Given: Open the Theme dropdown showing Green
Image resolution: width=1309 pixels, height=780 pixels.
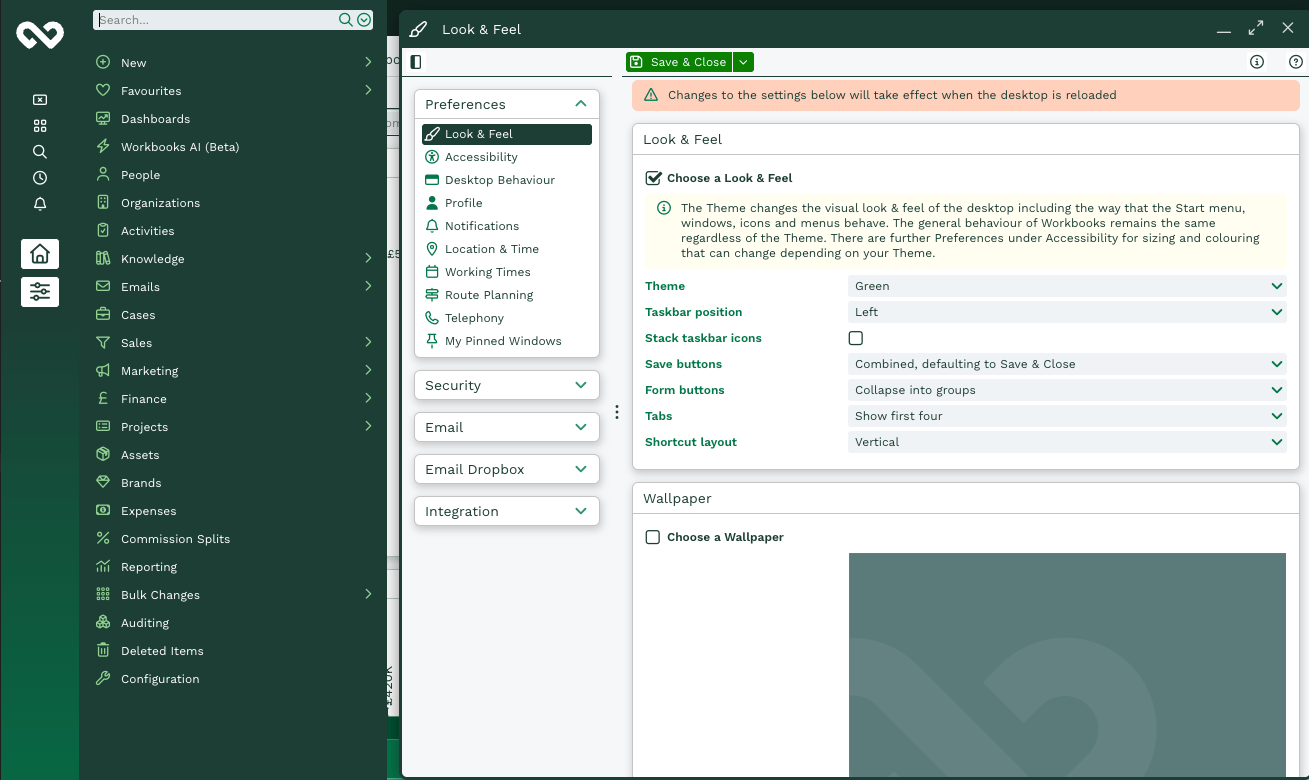Looking at the screenshot, I should pos(1067,286).
